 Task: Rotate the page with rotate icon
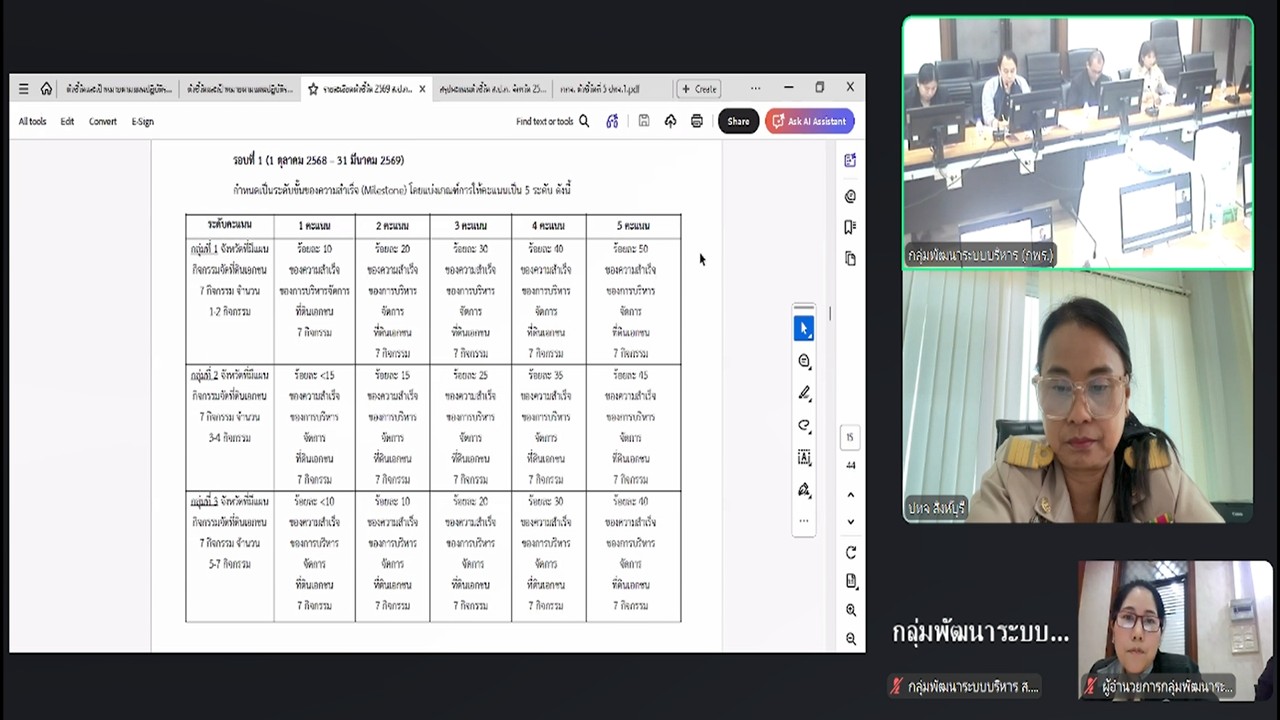pos(851,552)
